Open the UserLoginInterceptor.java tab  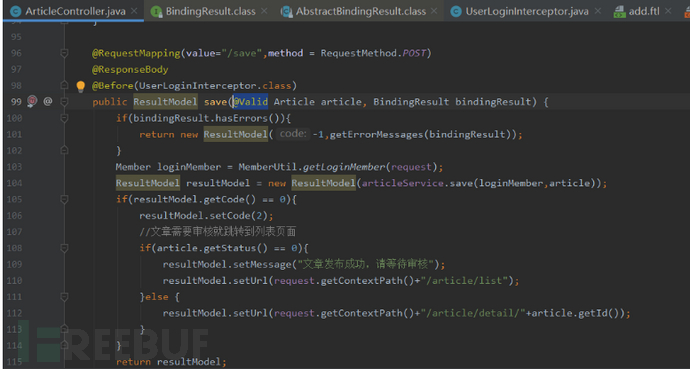pyautogui.click(x=526, y=11)
